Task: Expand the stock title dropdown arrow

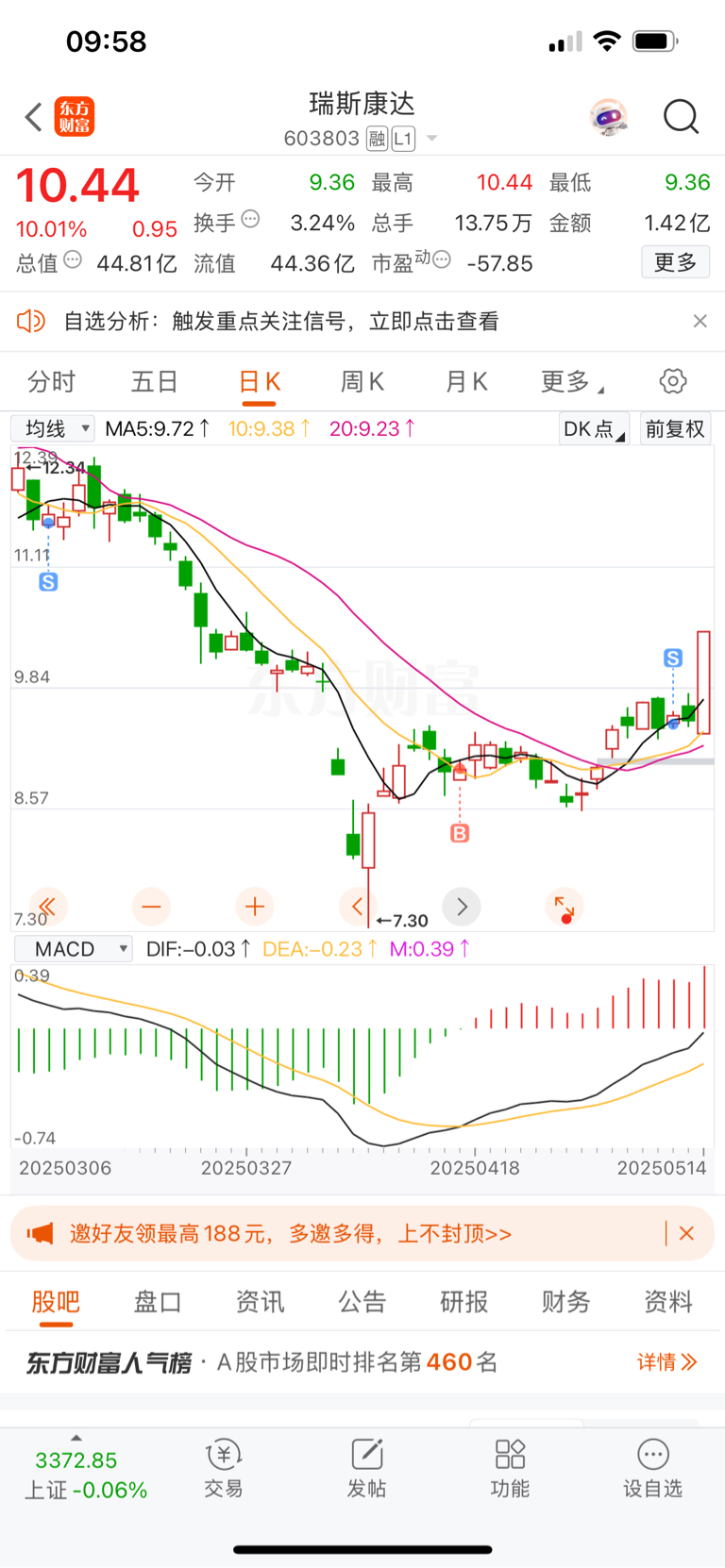Action: pos(432,139)
